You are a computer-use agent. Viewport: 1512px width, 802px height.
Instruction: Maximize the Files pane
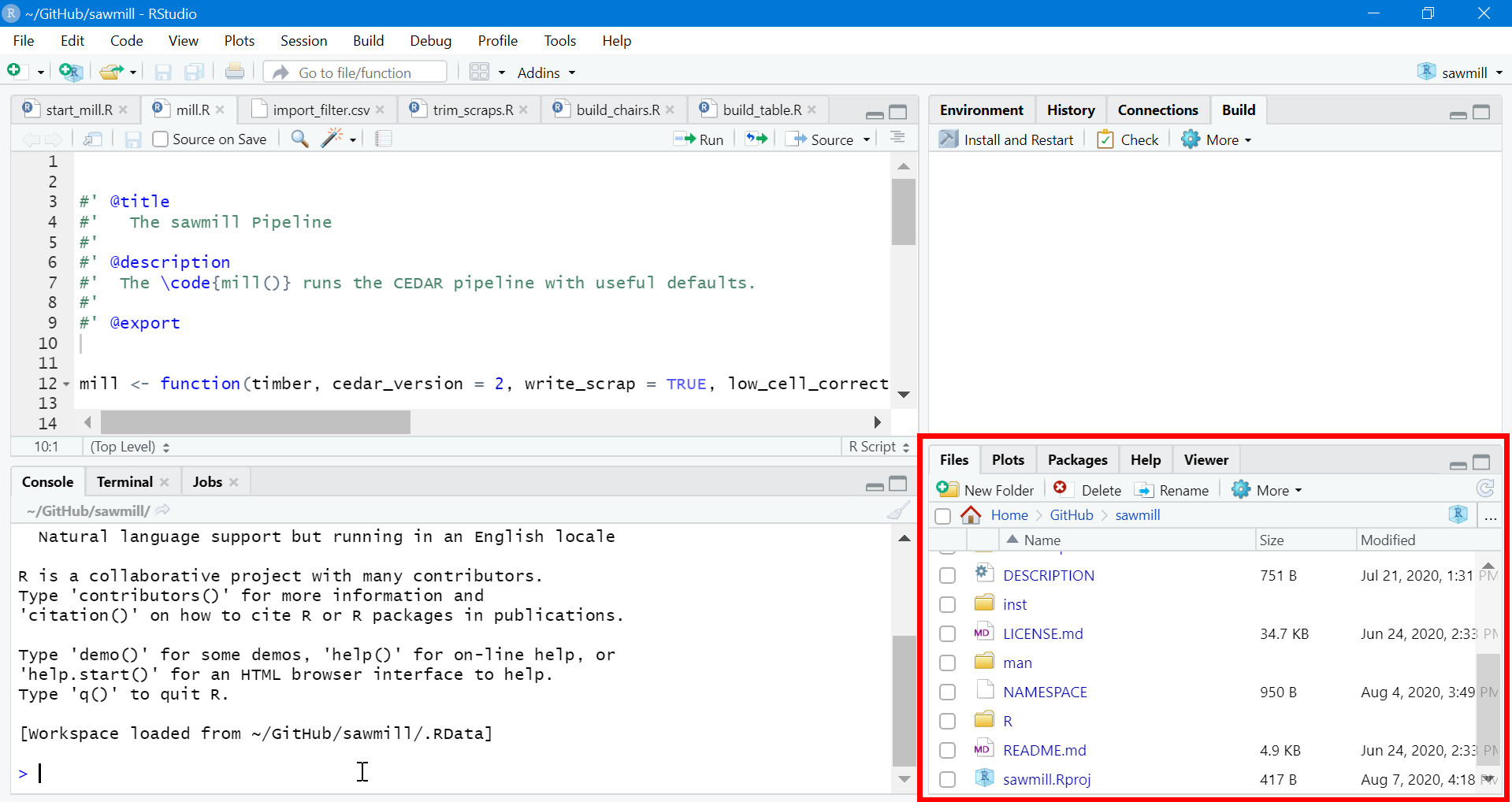(x=1481, y=462)
